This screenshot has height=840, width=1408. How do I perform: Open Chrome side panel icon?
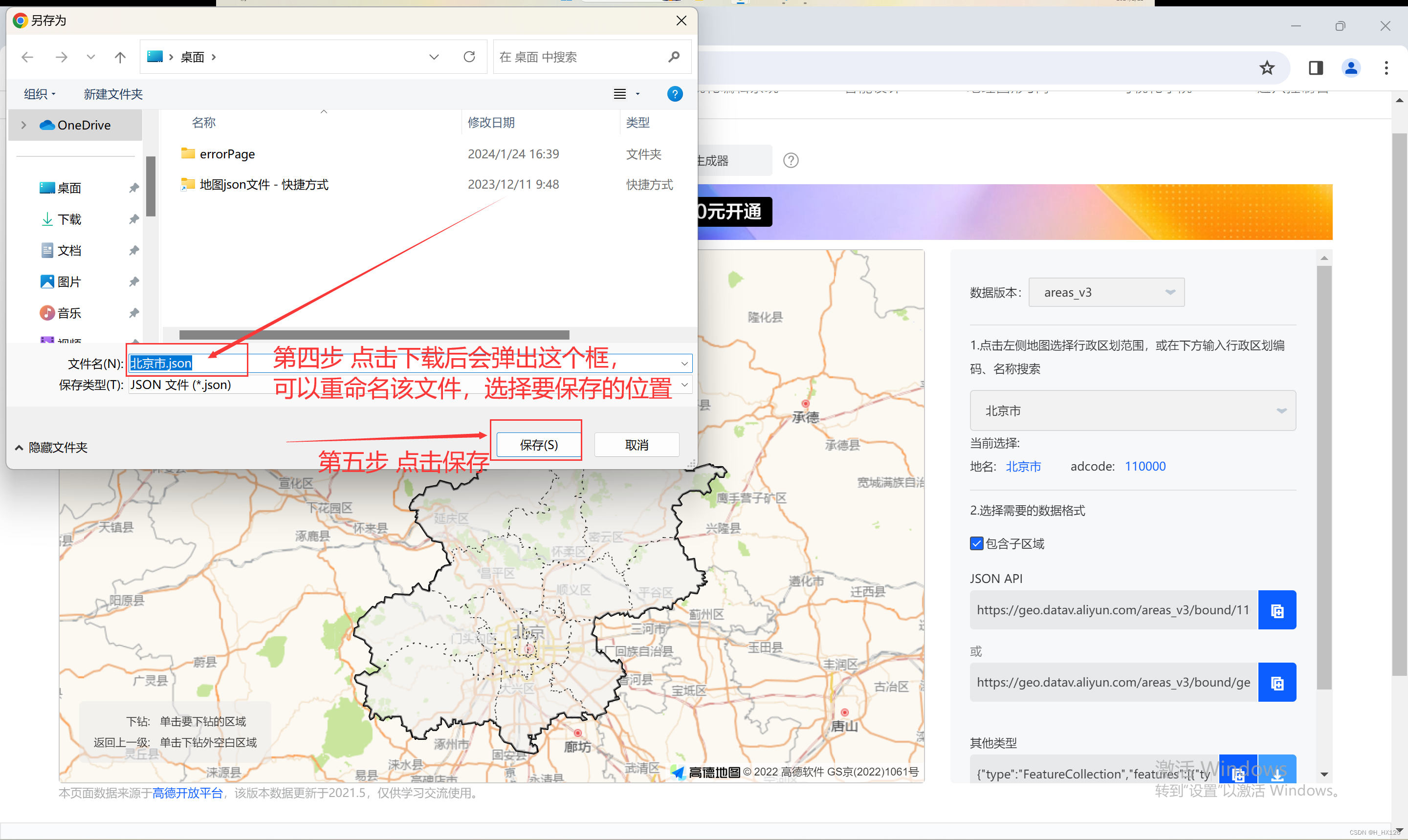coord(1316,68)
